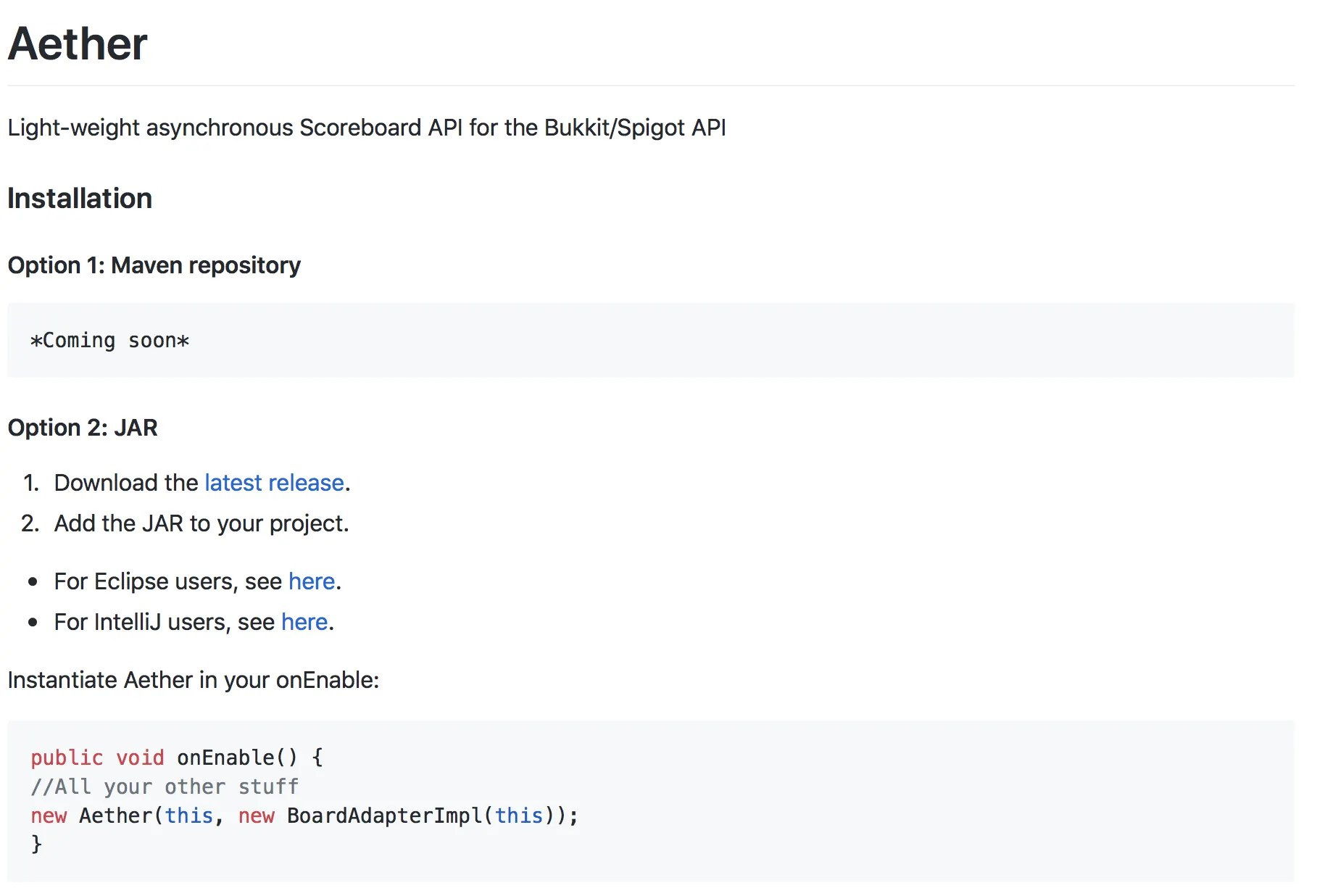Viewport: 1325px width, 896px height.
Task: Click 'For Eclipse users, see' text
Action: pos(168,581)
